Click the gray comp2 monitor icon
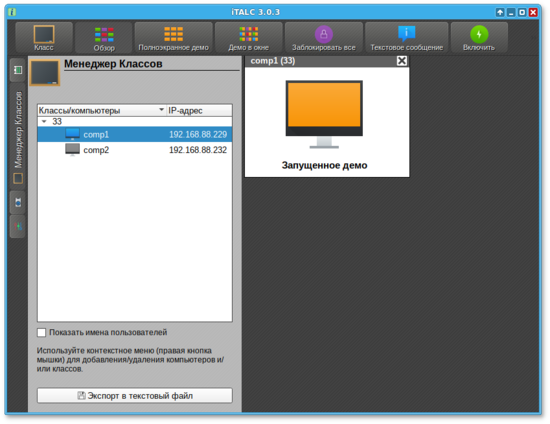The width and height of the screenshot is (550, 424). point(73,150)
